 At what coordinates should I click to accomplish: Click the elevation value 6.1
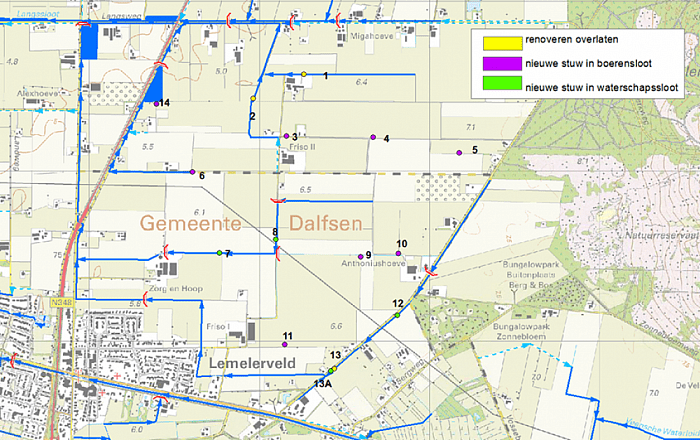coord(199,212)
